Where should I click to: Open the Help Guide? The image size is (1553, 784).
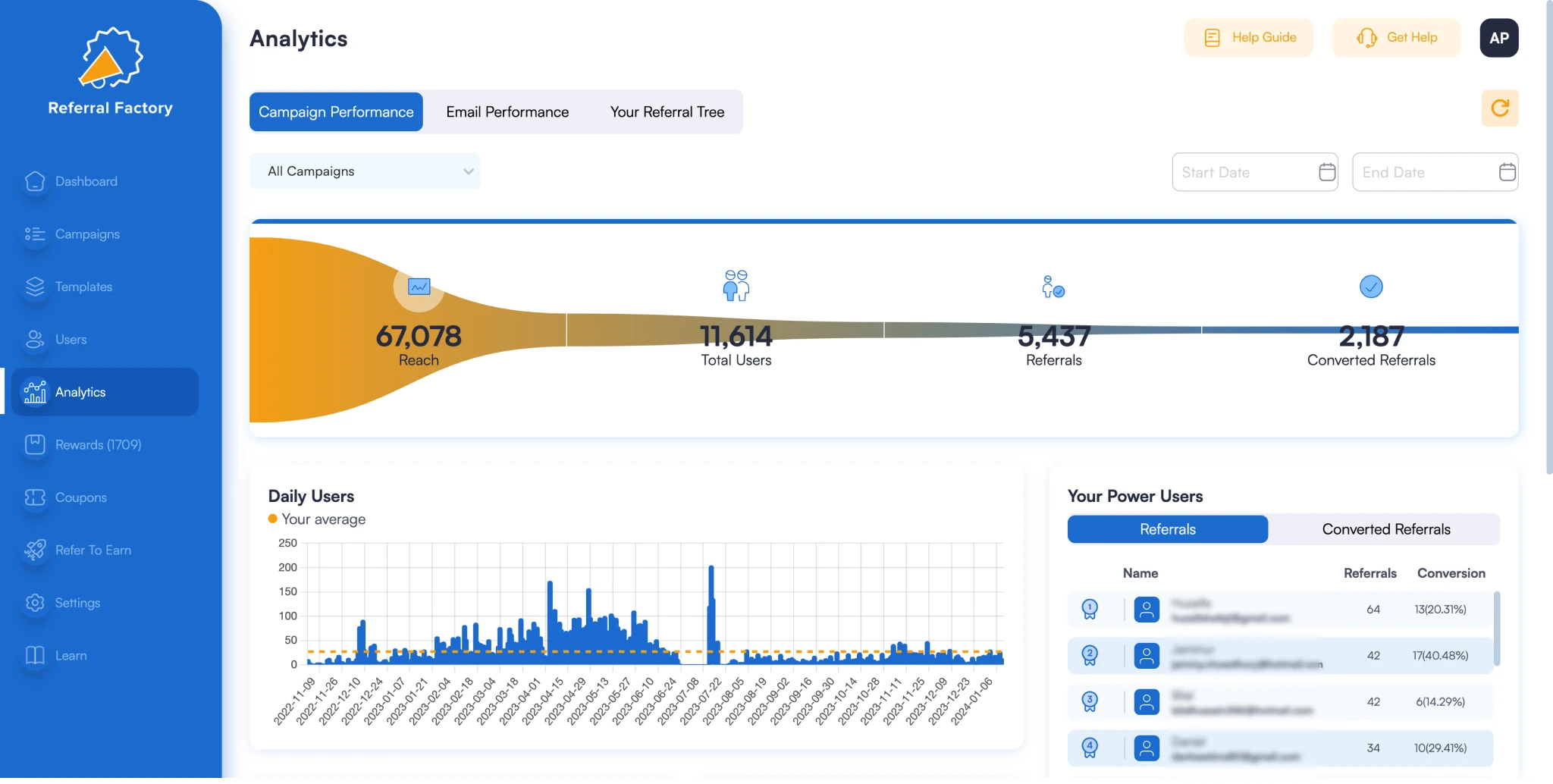pyautogui.click(x=1248, y=37)
